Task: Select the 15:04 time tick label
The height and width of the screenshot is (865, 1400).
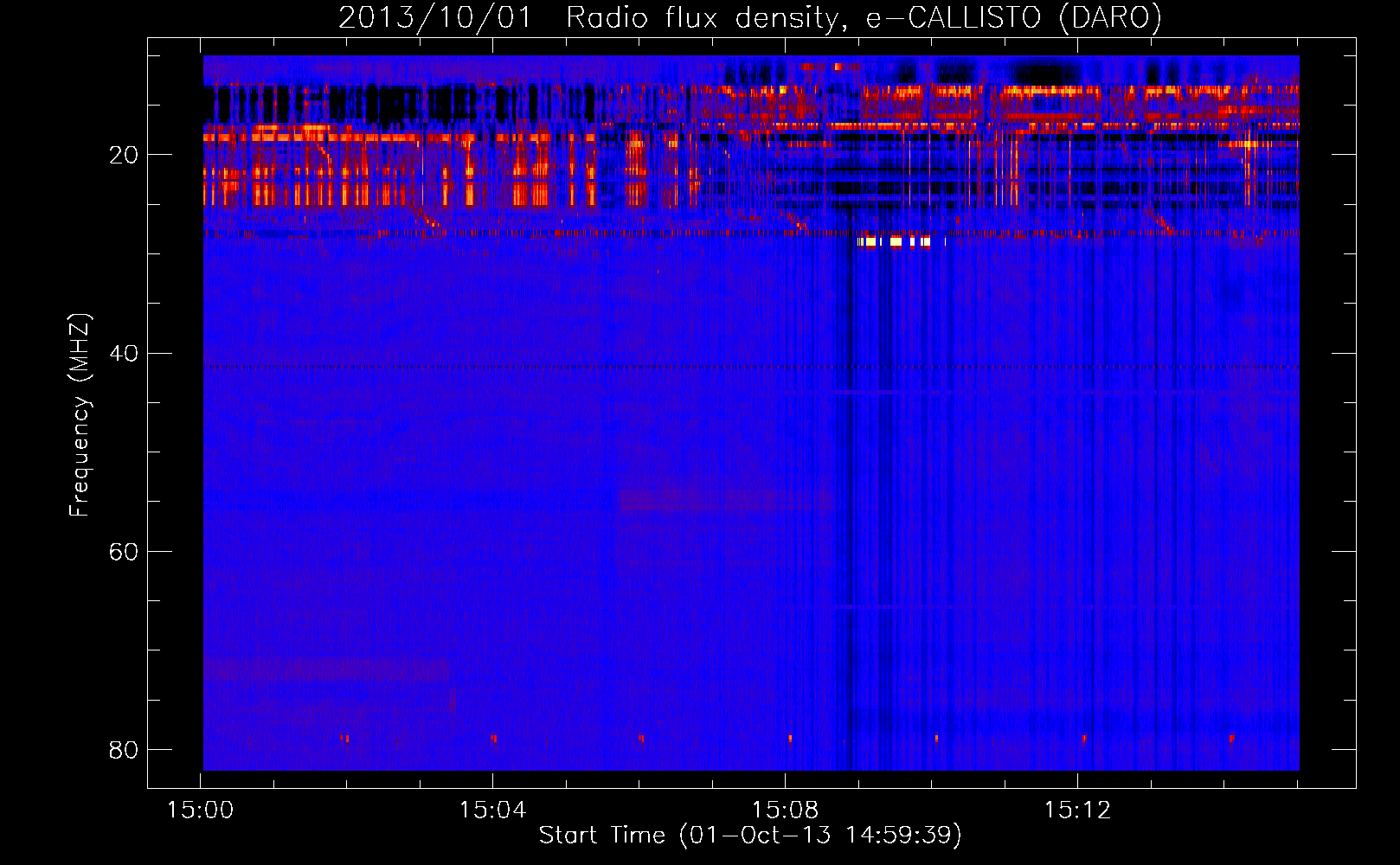Action: [492, 811]
